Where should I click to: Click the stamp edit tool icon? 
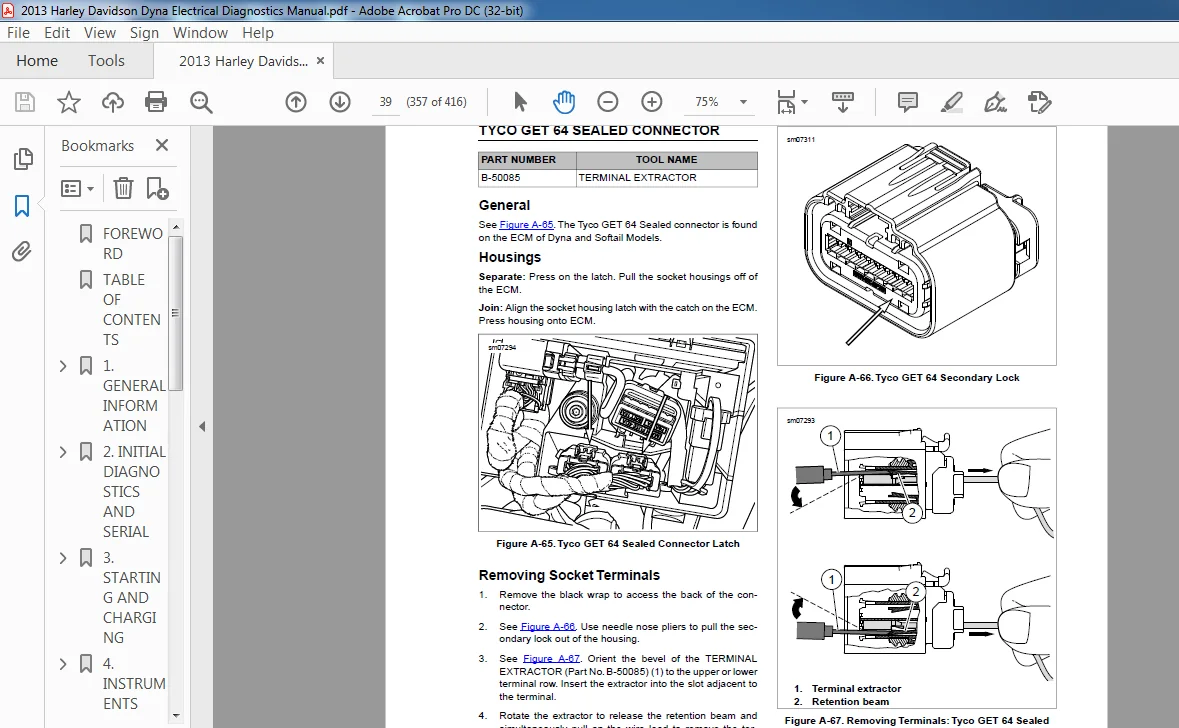click(1039, 102)
